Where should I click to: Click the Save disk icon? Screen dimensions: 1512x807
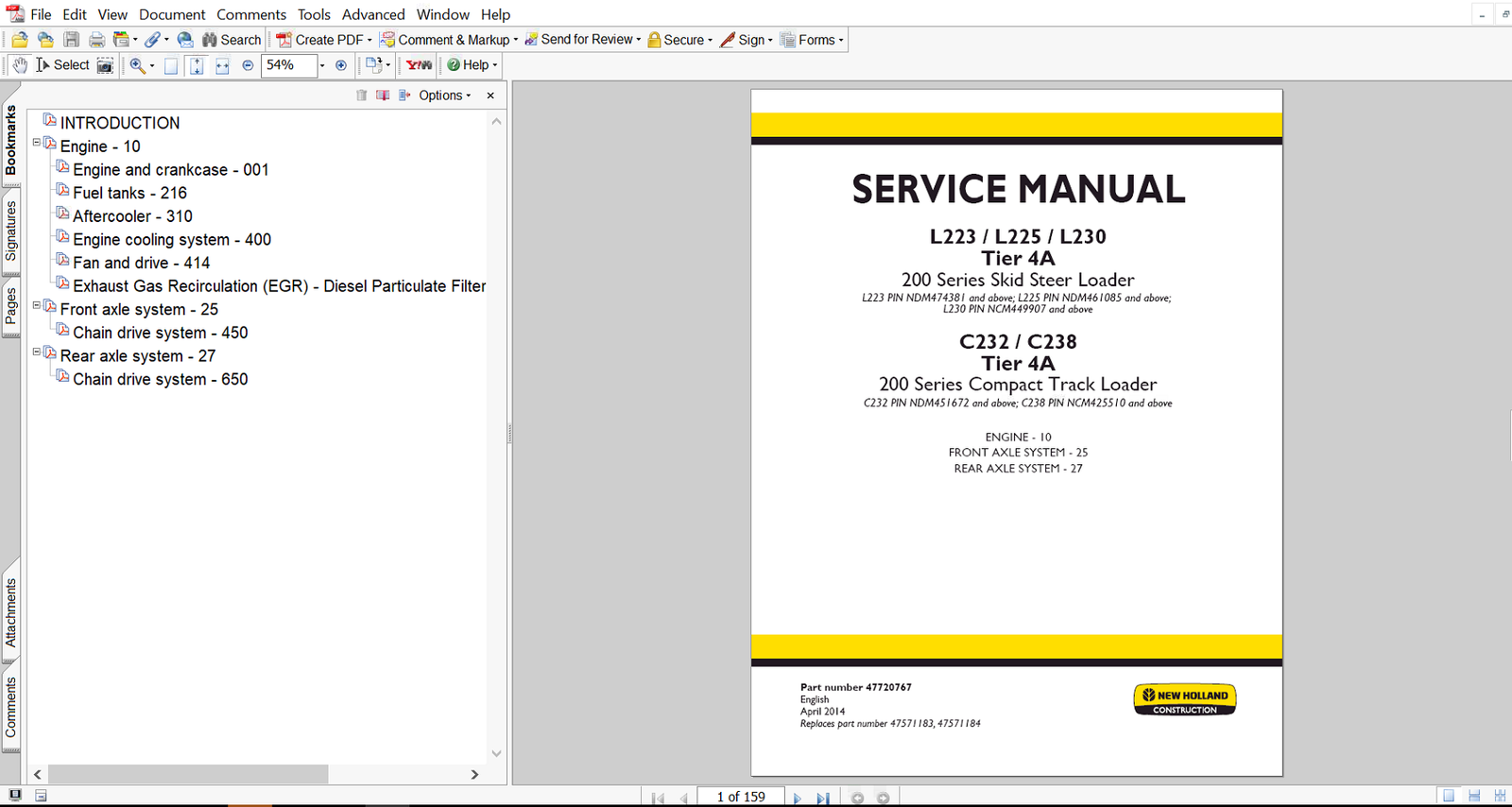[x=71, y=40]
